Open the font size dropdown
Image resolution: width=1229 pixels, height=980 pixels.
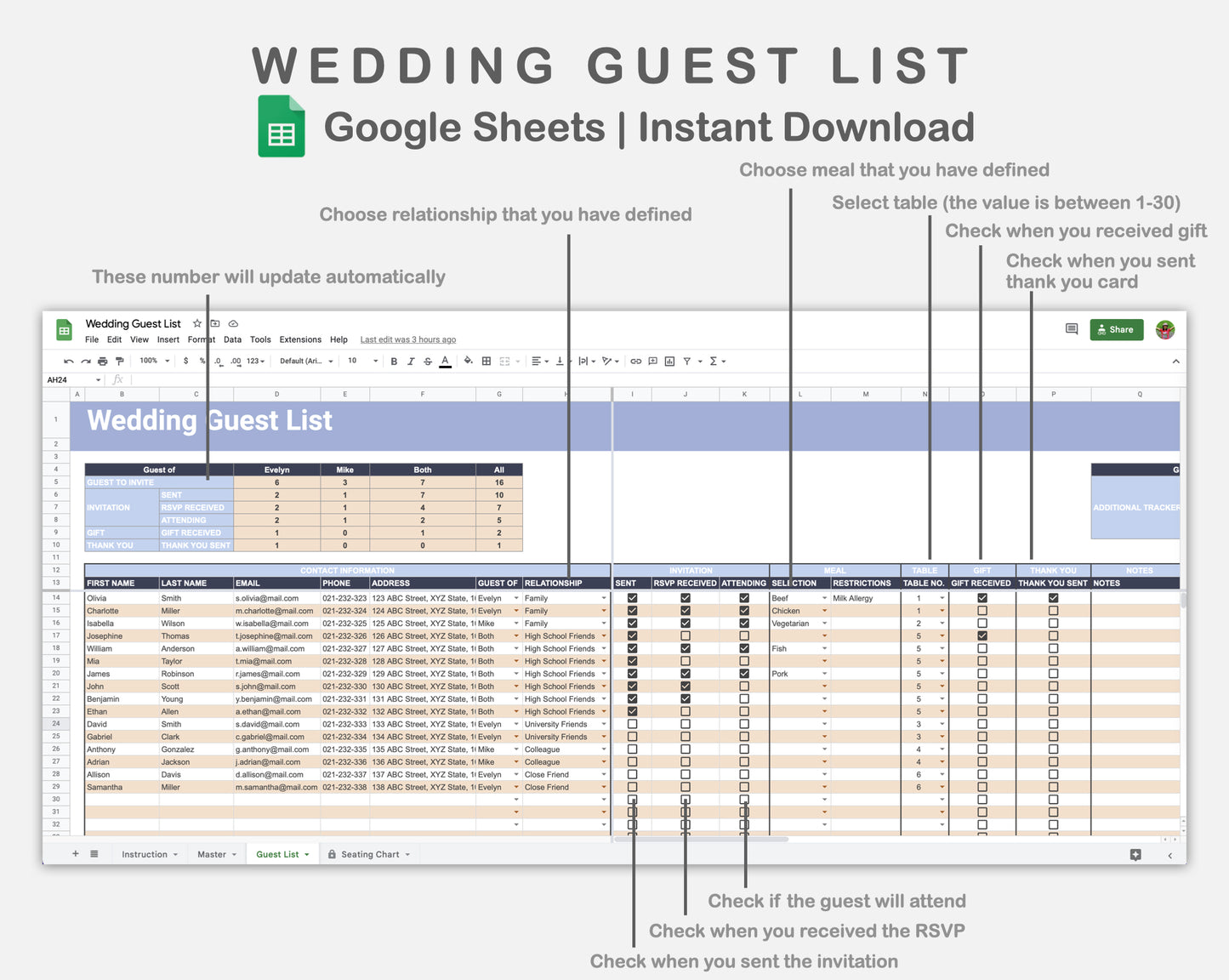click(358, 361)
